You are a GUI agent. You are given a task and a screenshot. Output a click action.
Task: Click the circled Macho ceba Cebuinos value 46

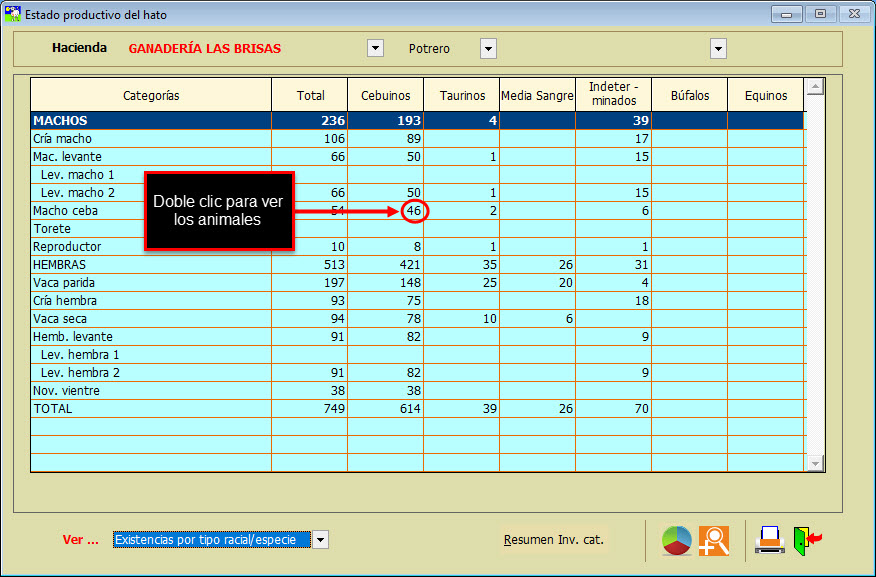tap(414, 211)
